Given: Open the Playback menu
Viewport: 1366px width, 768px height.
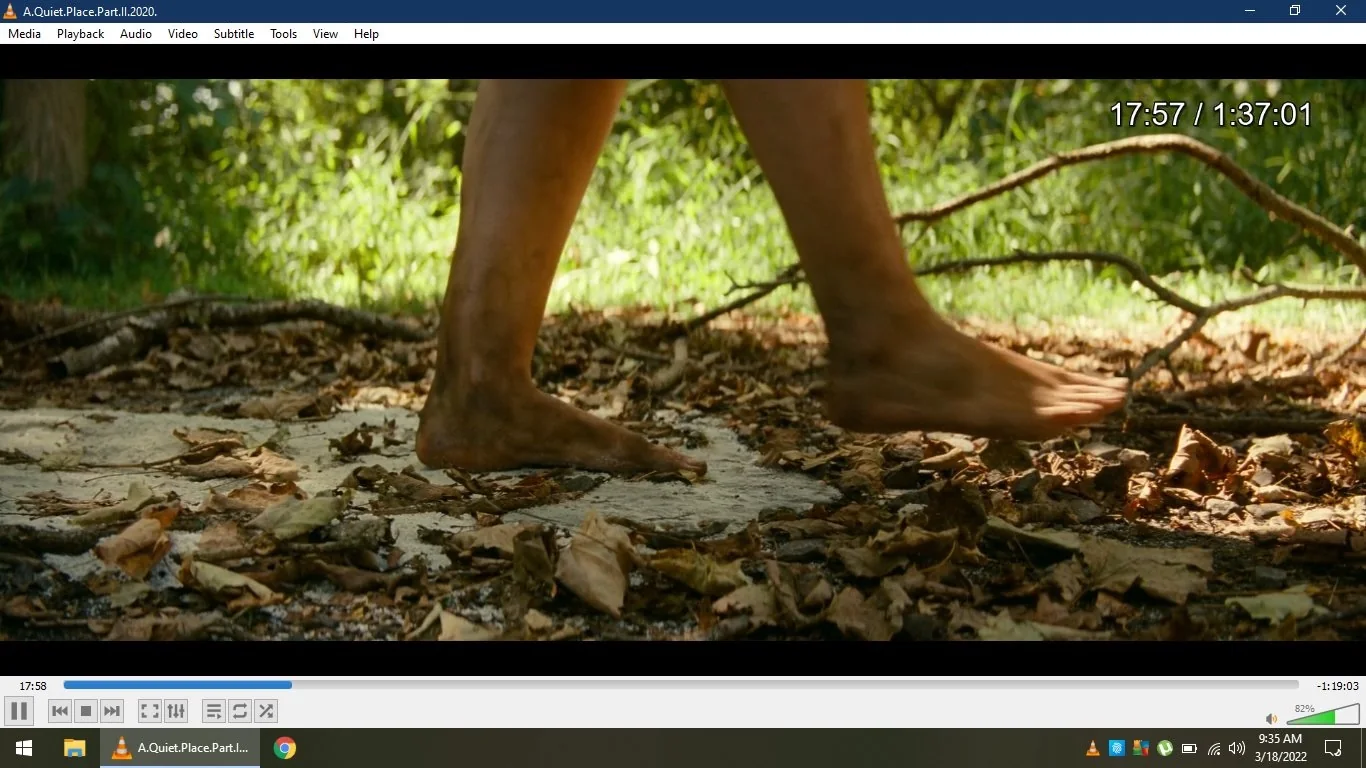Looking at the screenshot, I should 80,34.
